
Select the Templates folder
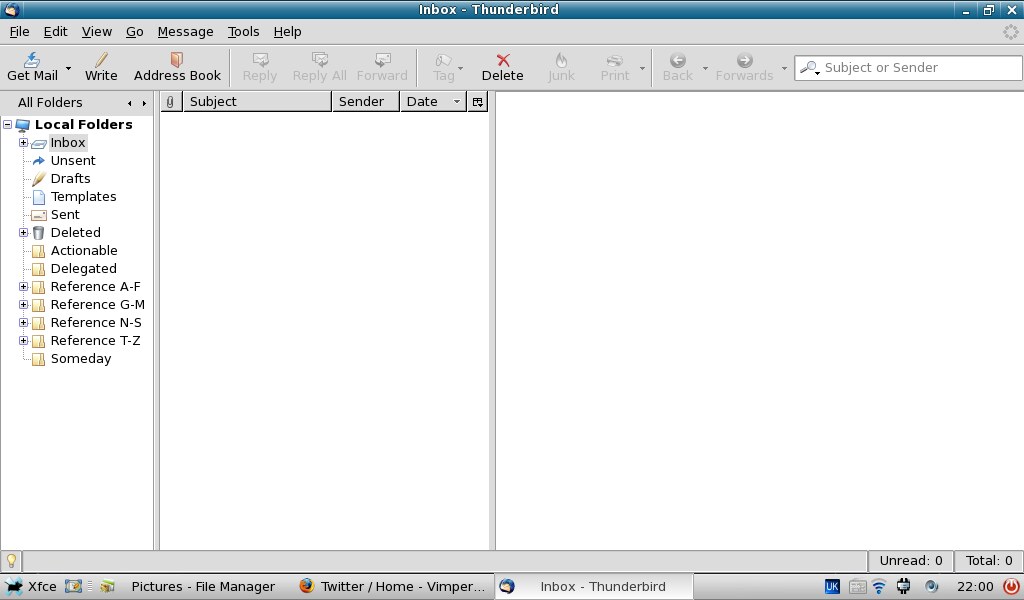[x=84, y=197]
